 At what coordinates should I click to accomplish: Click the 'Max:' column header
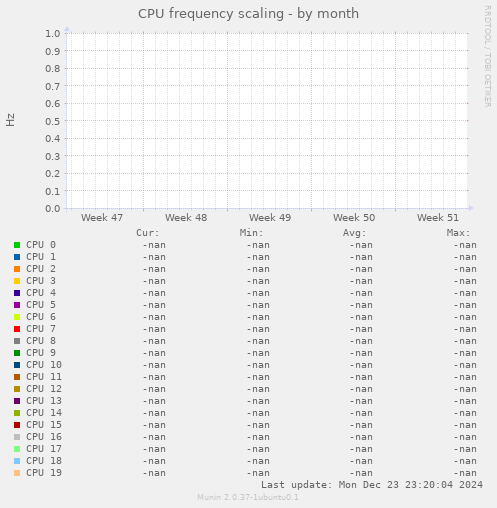click(x=458, y=233)
